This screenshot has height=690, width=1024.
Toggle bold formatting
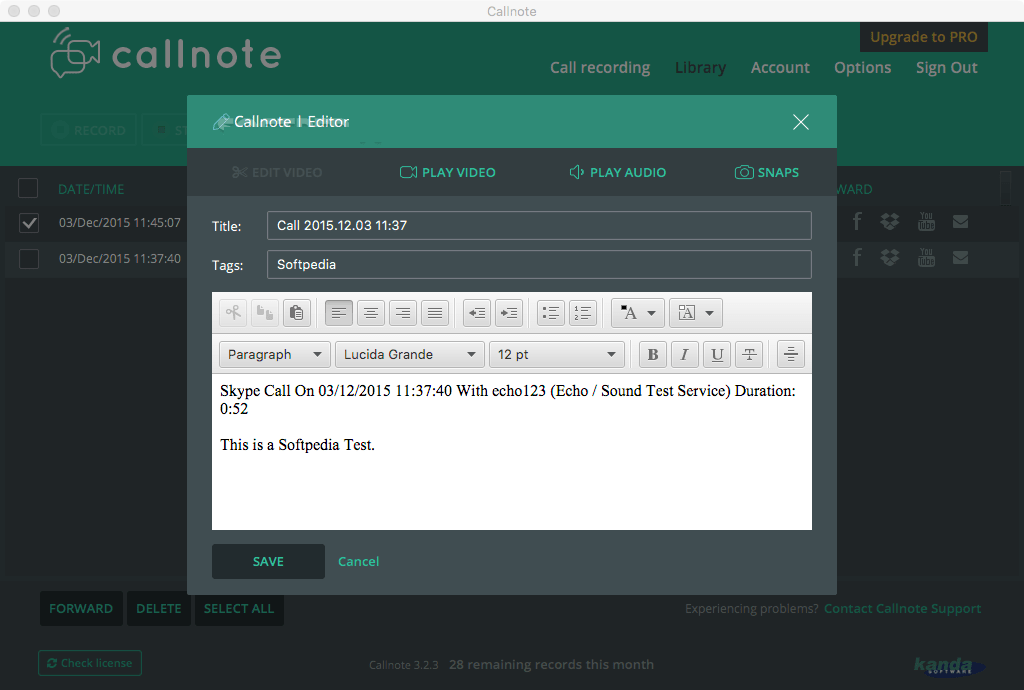(x=652, y=354)
